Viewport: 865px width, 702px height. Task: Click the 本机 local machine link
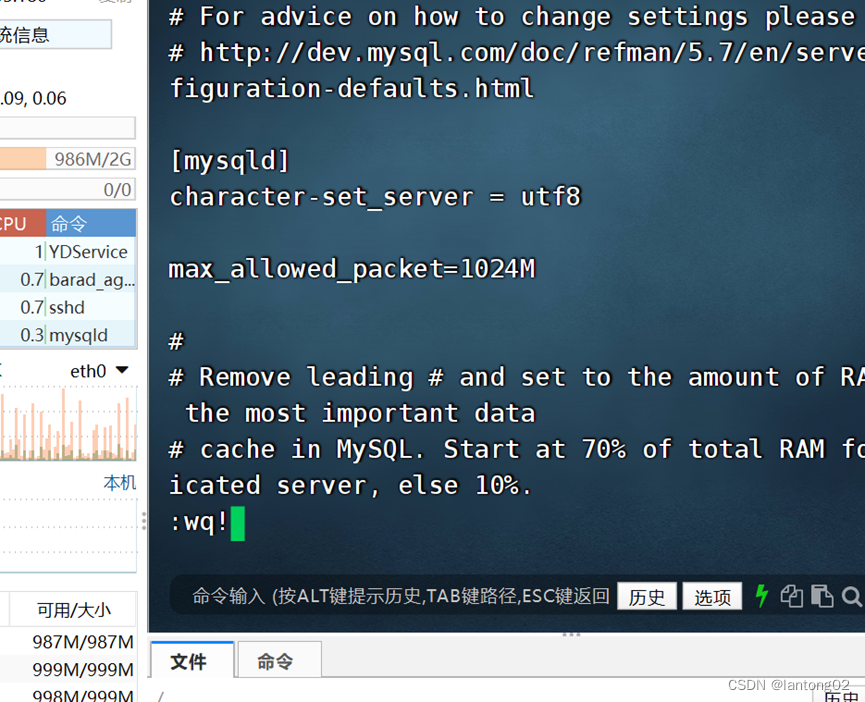coord(119,483)
